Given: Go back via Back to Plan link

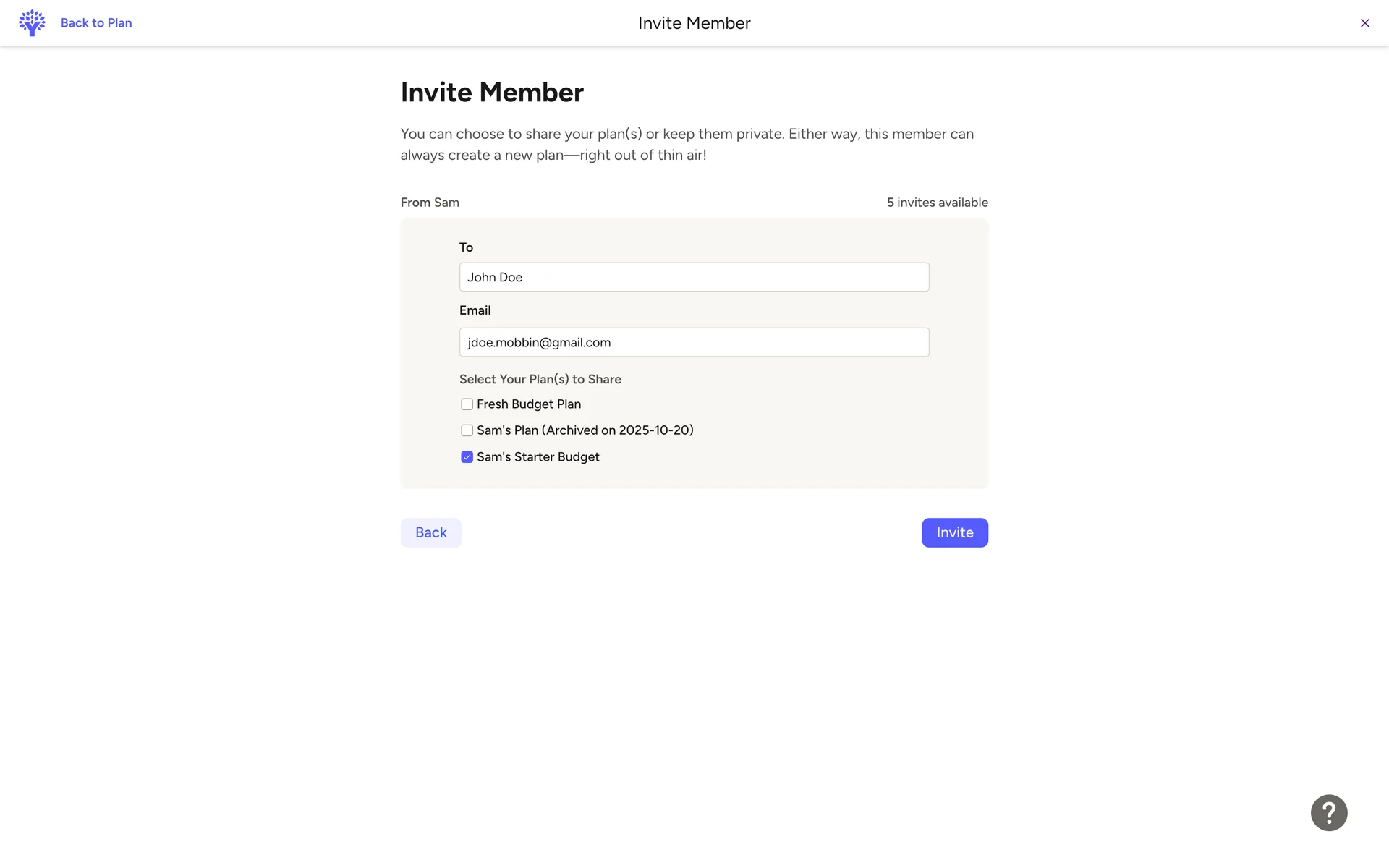Looking at the screenshot, I should 96,23.
